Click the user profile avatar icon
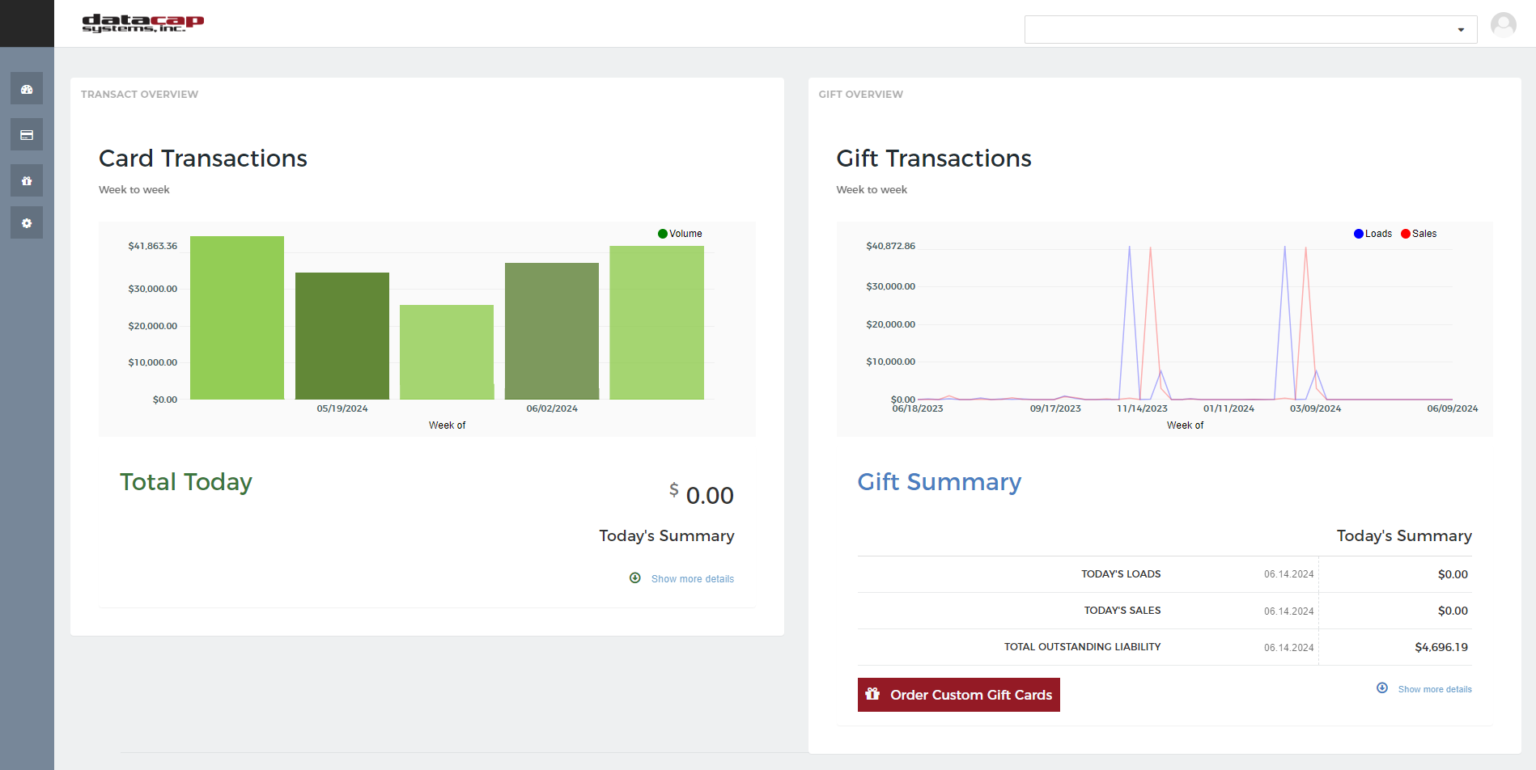This screenshot has height=770, width=1536. pos(1503,24)
